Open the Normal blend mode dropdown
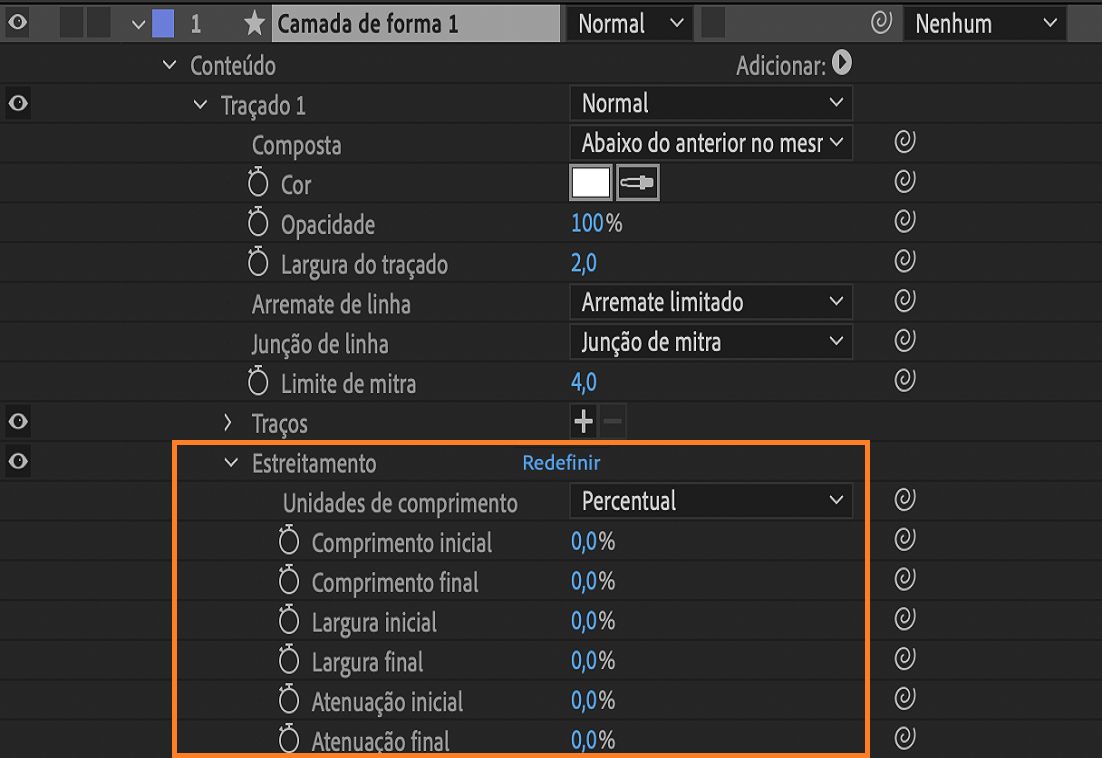 [x=628, y=23]
